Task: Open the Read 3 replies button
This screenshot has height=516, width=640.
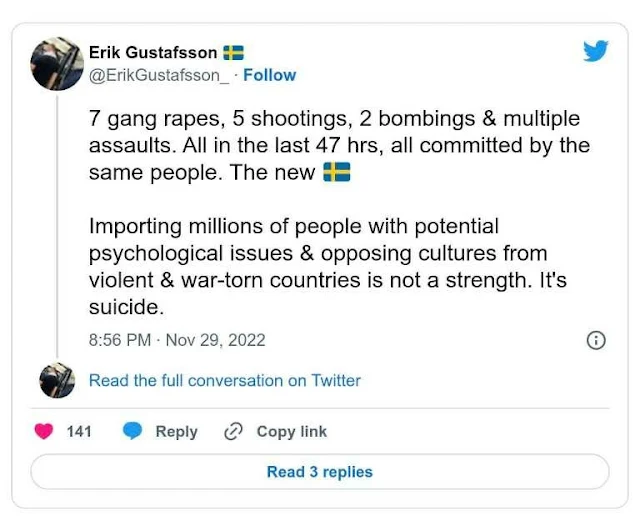Action: tap(320, 472)
